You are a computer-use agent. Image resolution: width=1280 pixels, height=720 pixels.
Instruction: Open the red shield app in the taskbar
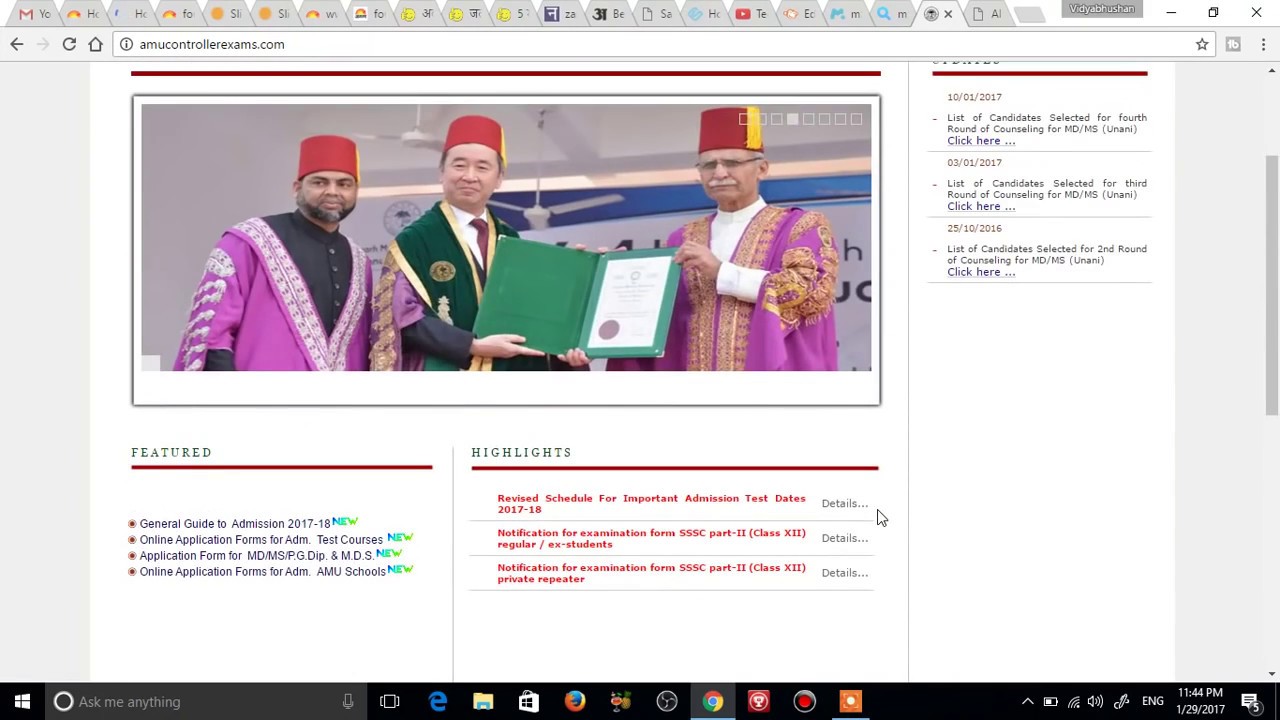coord(759,701)
